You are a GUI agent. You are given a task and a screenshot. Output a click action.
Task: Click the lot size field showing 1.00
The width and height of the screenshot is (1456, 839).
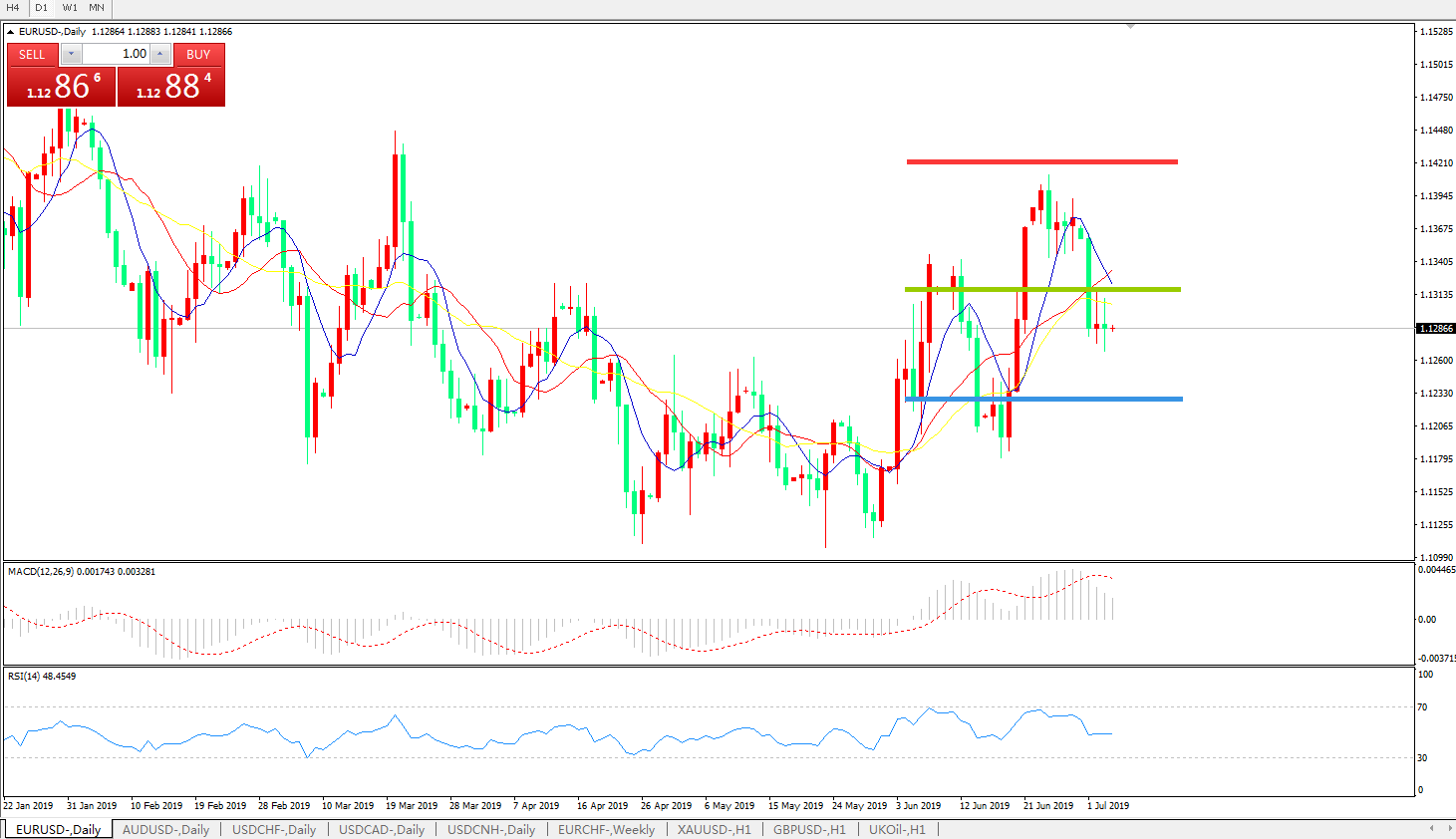pyautogui.click(x=116, y=55)
